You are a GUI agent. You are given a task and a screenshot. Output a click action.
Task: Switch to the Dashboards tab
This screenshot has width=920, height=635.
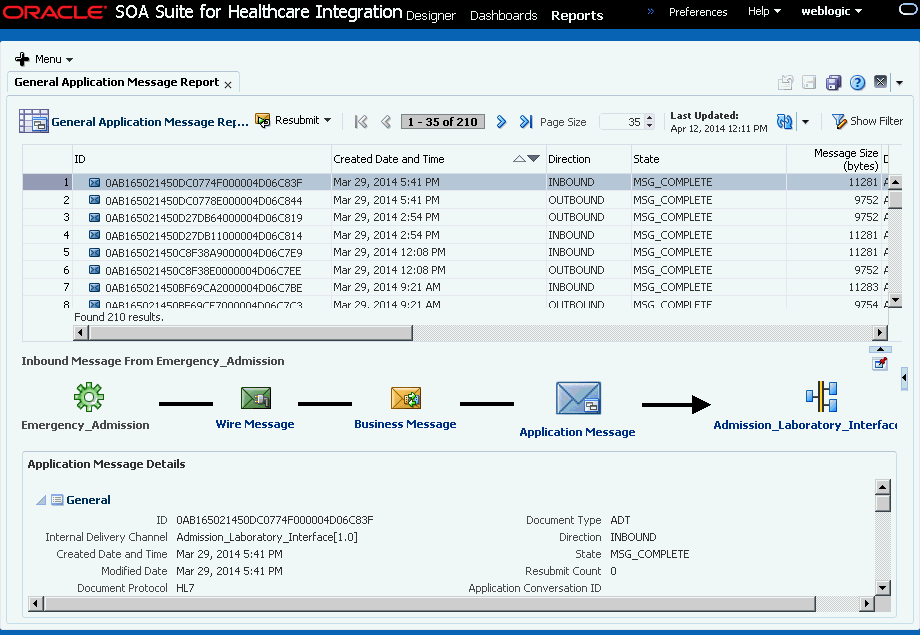(503, 15)
